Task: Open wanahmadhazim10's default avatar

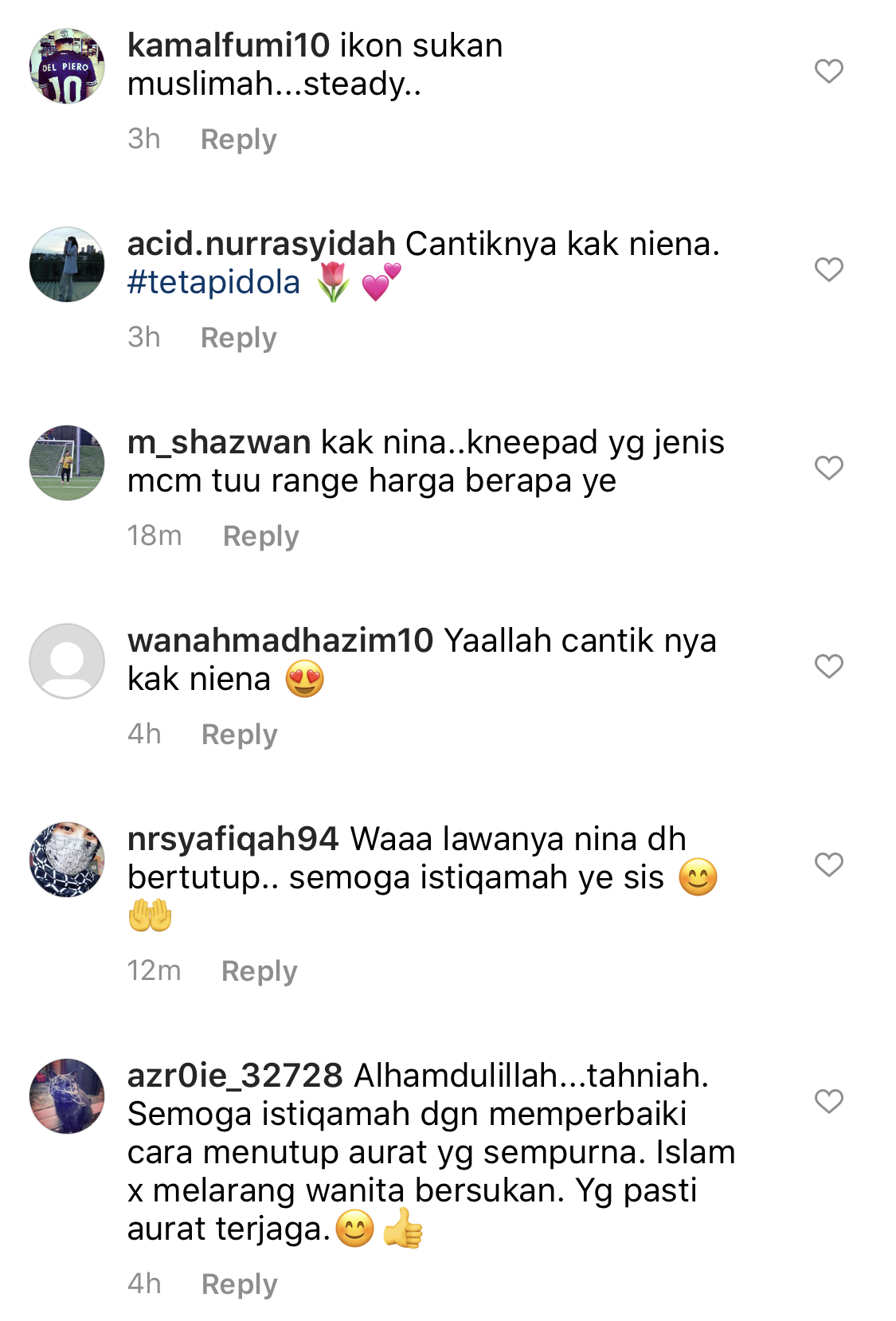Action: [x=67, y=661]
